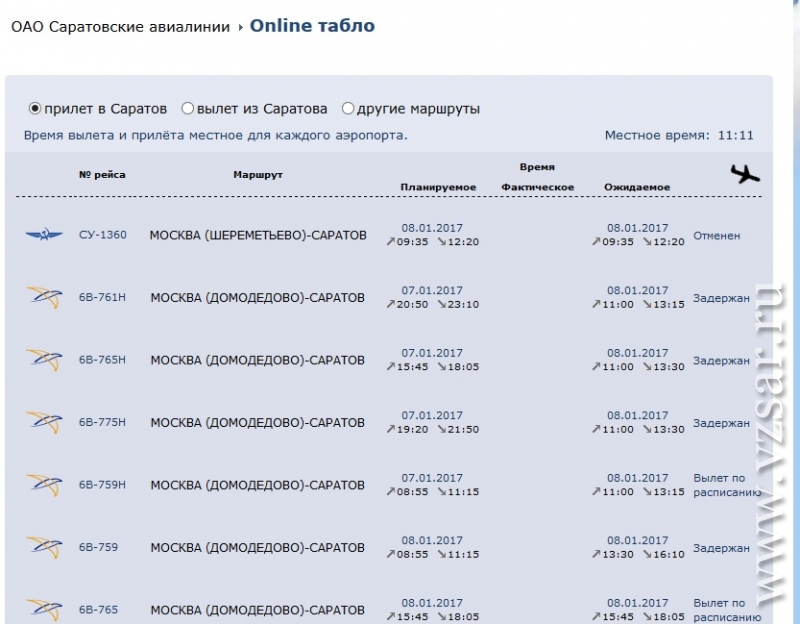The width and height of the screenshot is (800, 624).
Task: Click the airplane icon in the table header
Action: pos(745,174)
